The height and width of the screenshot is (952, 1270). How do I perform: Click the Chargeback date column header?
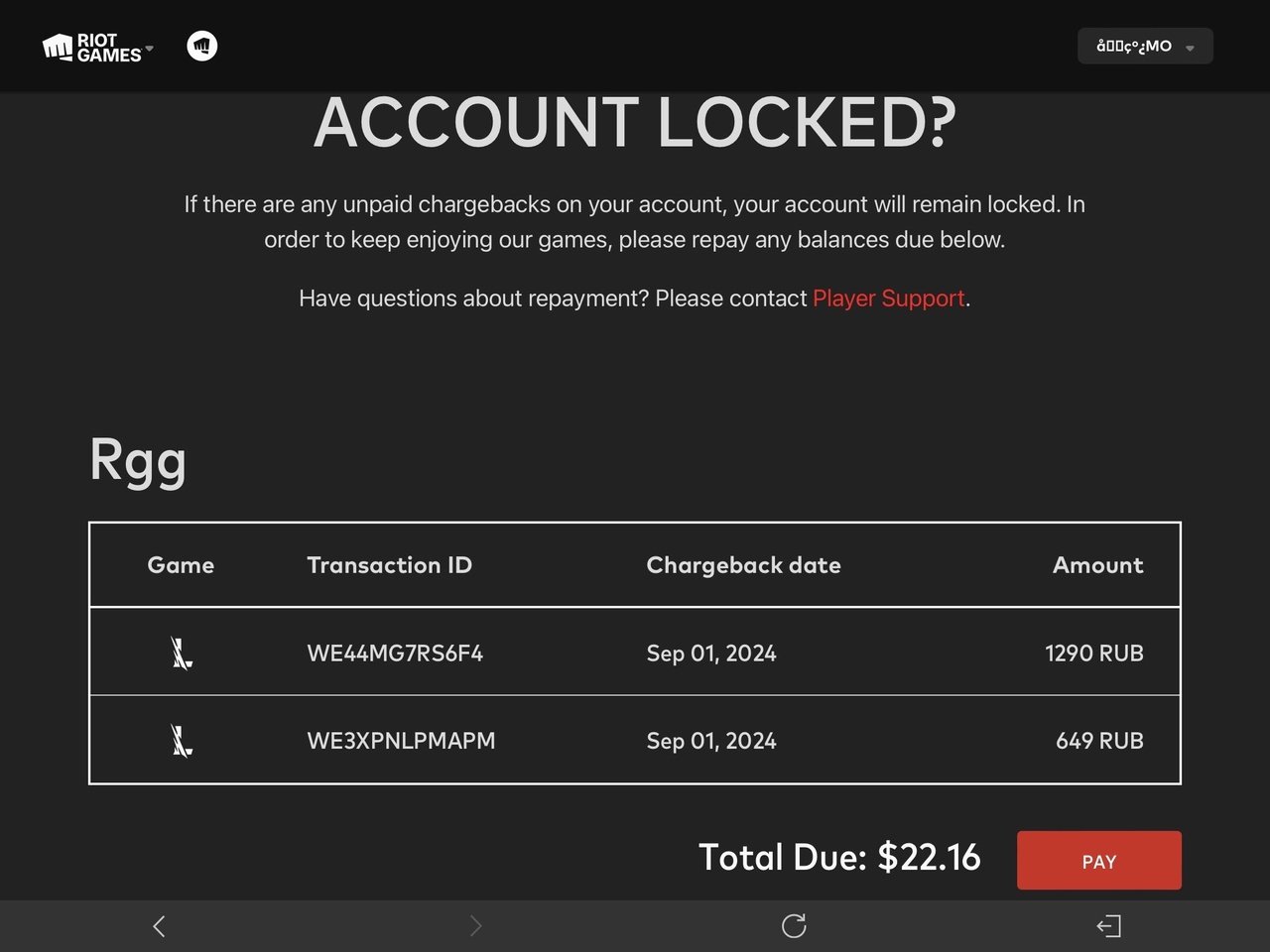(x=743, y=565)
